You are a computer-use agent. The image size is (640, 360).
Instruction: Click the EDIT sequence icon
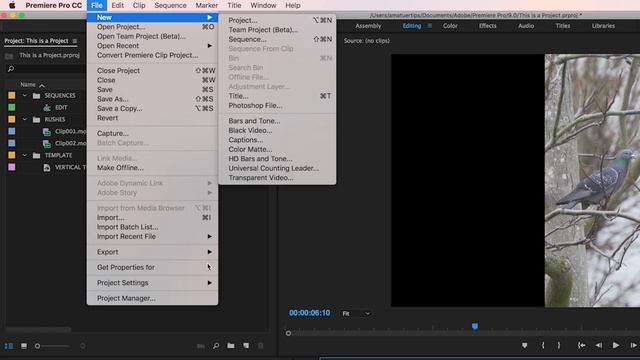[x=47, y=108]
